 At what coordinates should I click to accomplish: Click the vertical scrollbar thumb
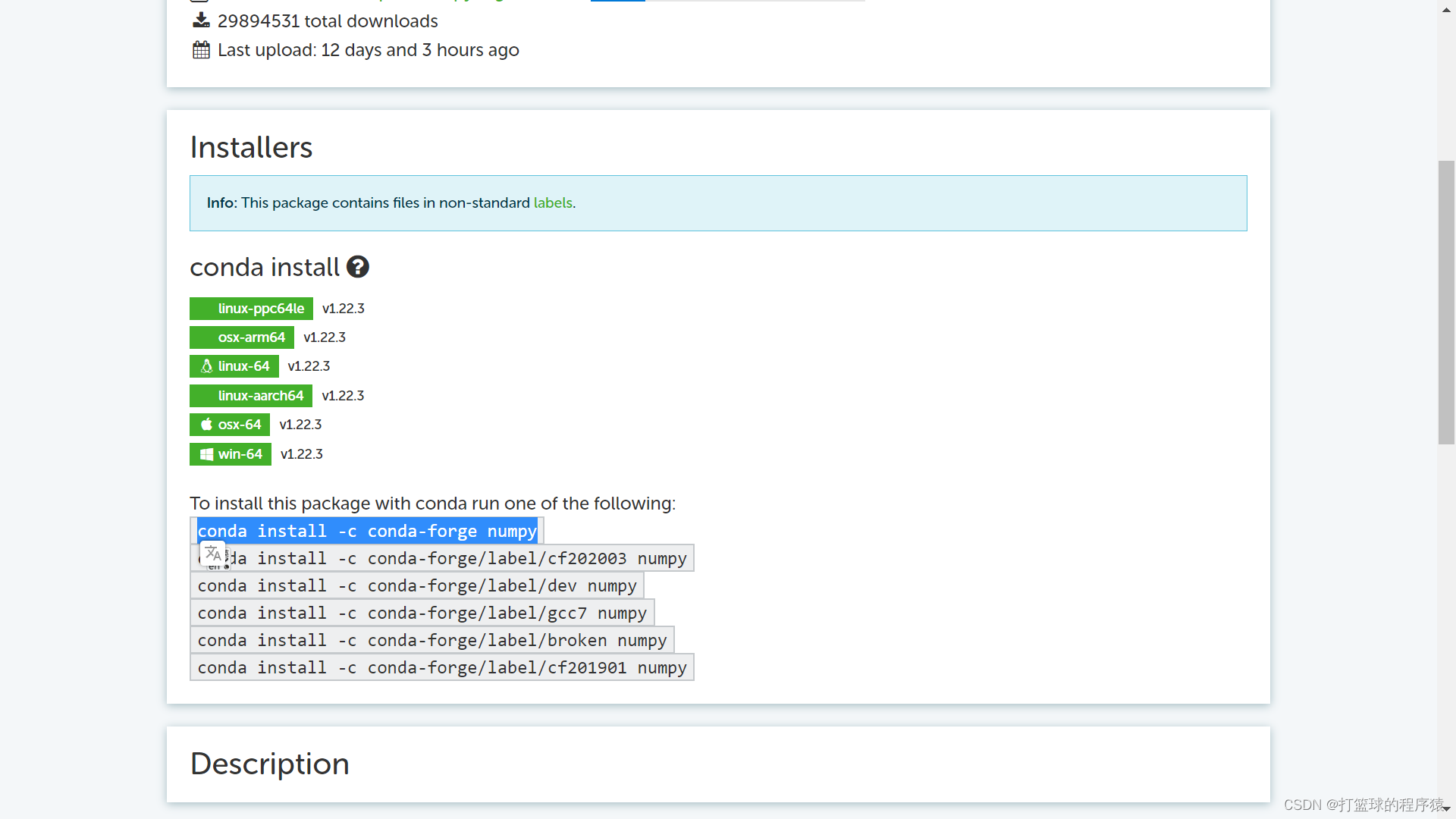pos(1446,303)
